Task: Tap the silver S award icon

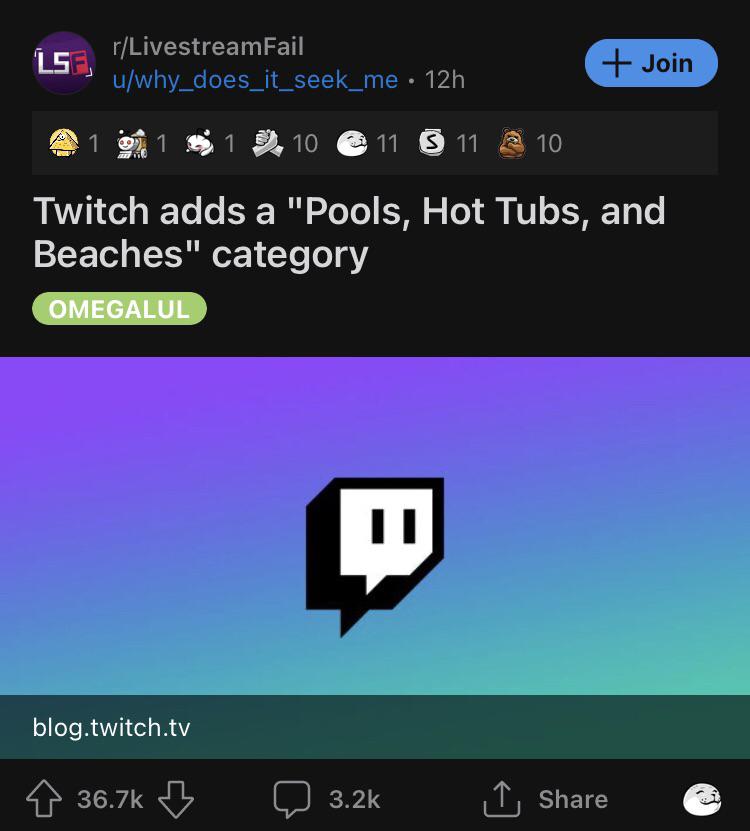Action: [431, 144]
